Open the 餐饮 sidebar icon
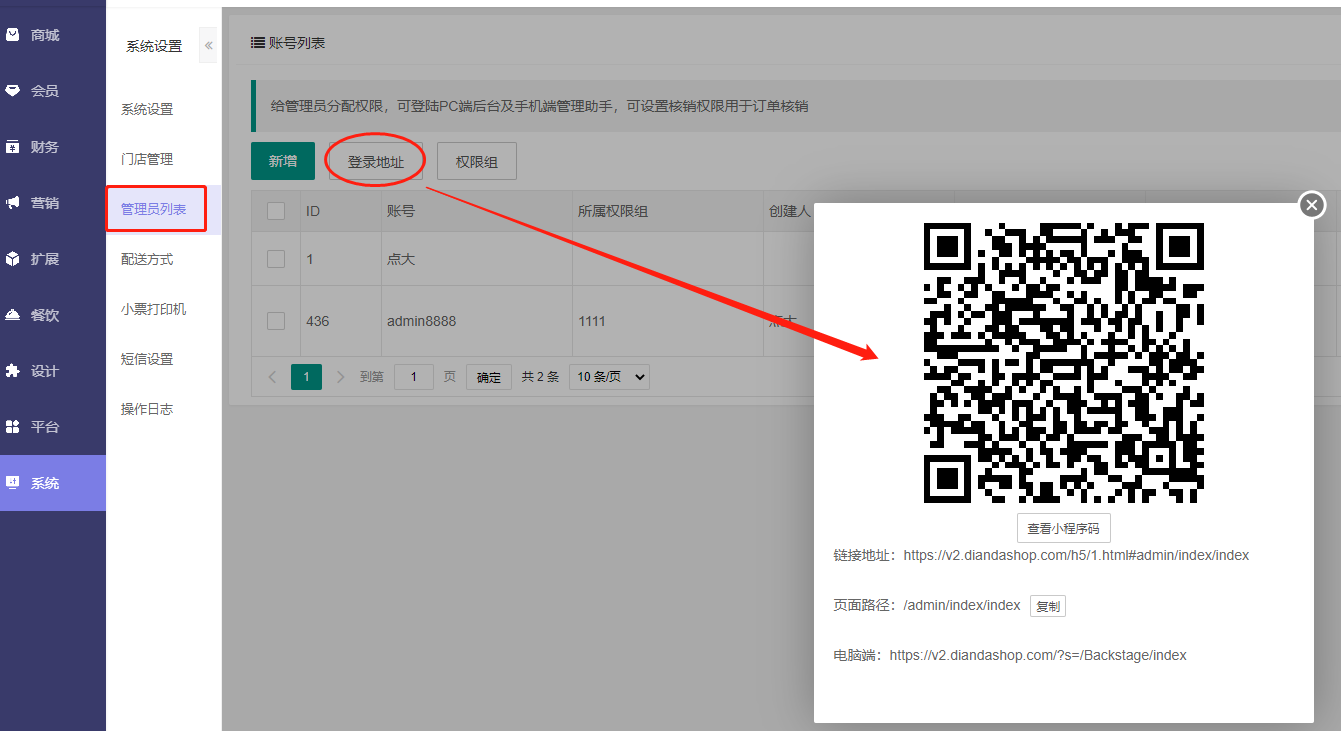The height and width of the screenshot is (731, 1341). [x=13, y=315]
